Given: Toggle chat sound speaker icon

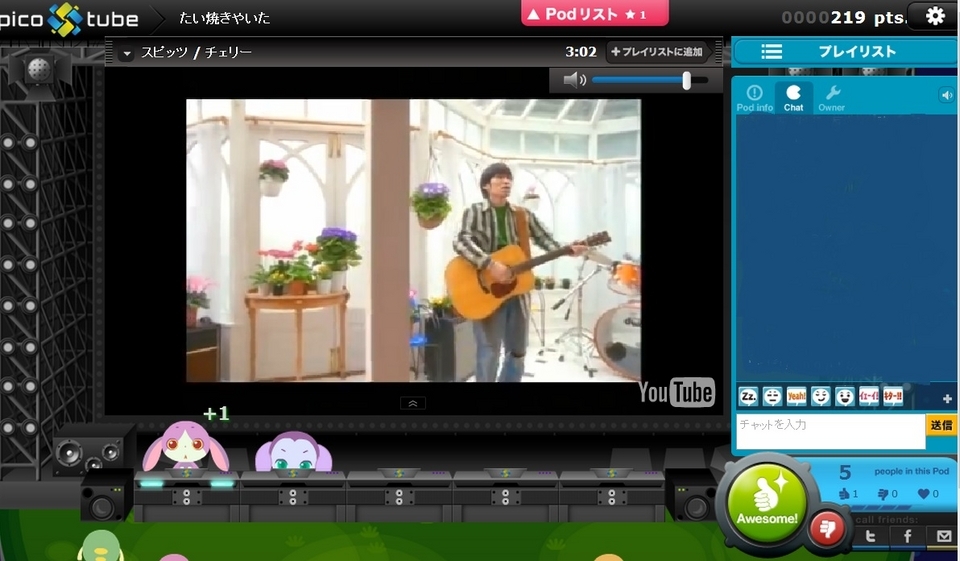Looking at the screenshot, I should click(947, 95).
